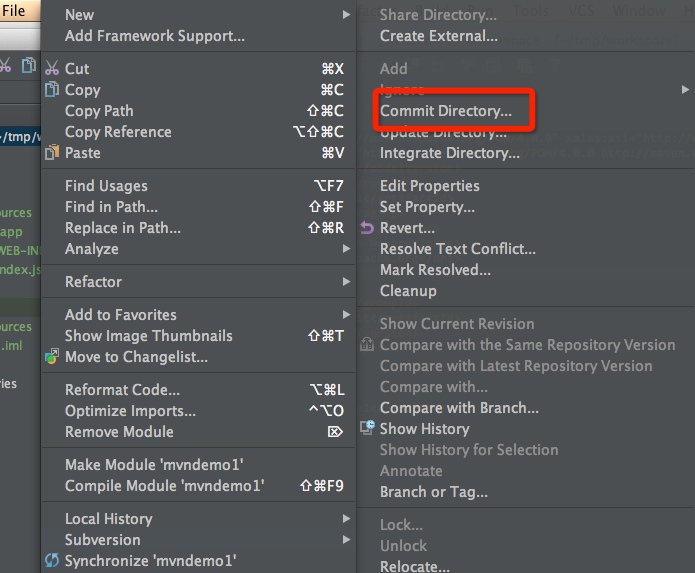Click the Show History icon
The height and width of the screenshot is (573, 695).
click(367, 428)
